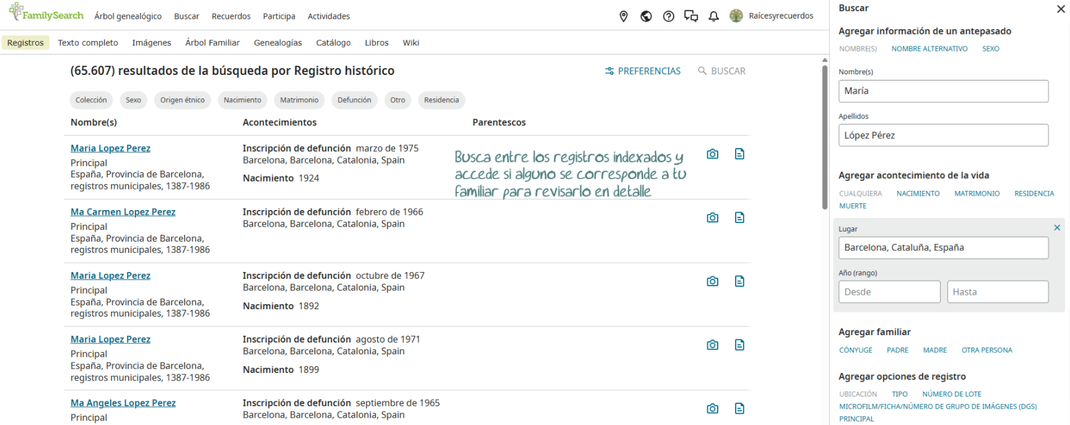Click SEXO option in side panel

coord(991,48)
